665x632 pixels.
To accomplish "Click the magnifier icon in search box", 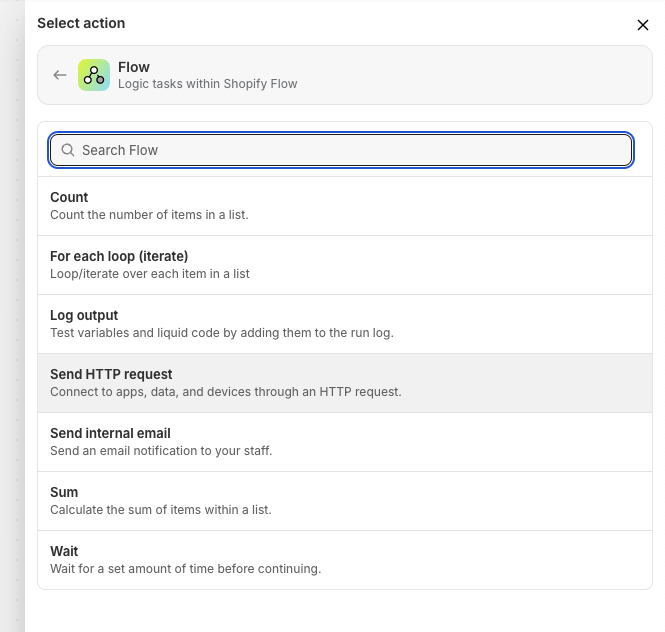I will pos(68,150).
